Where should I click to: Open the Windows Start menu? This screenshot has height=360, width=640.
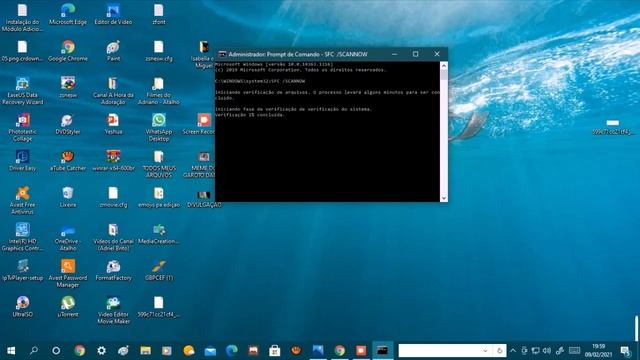coord(11,351)
